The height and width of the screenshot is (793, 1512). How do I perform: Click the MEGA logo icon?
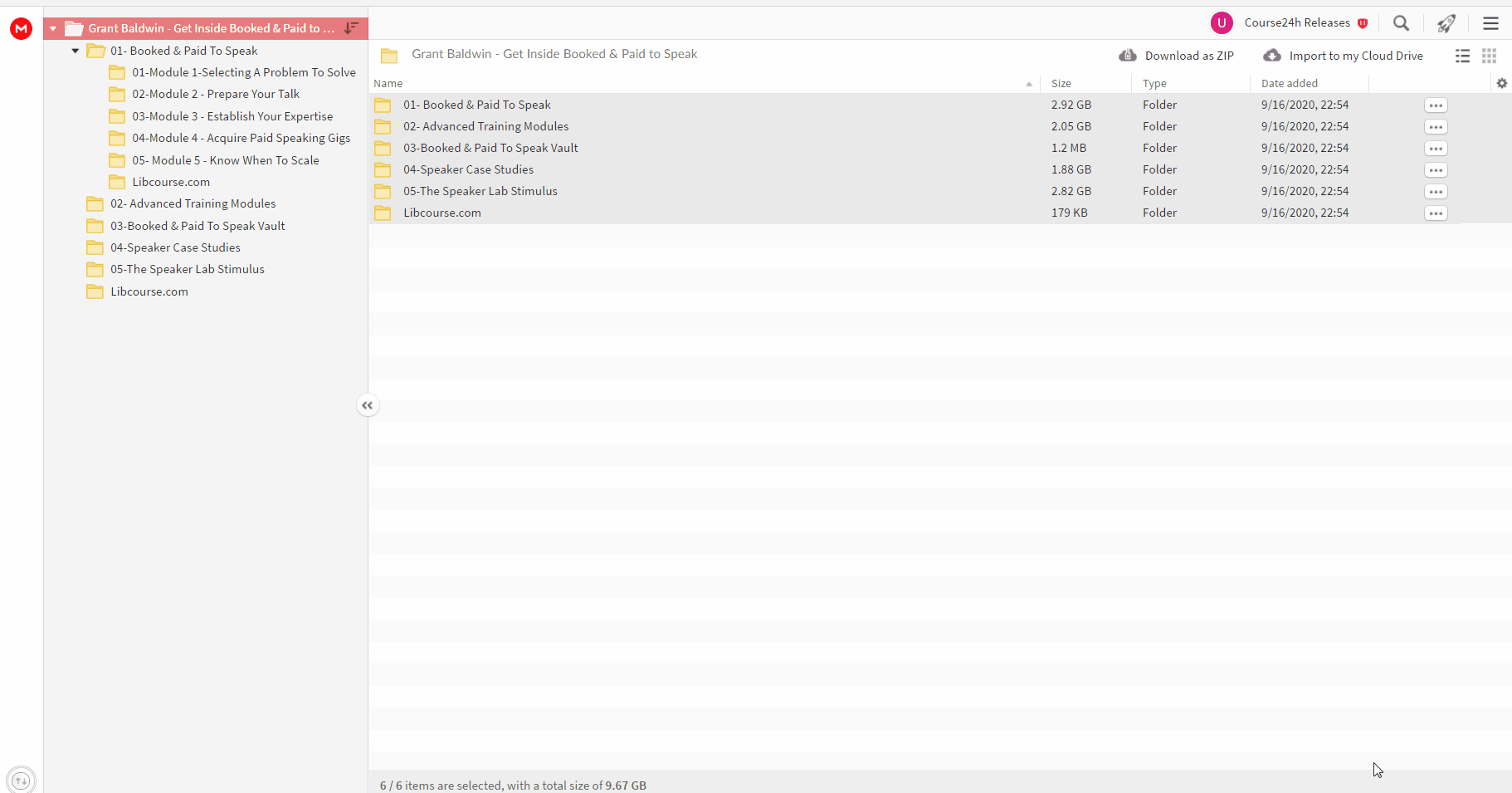click(x=21, y=29)
